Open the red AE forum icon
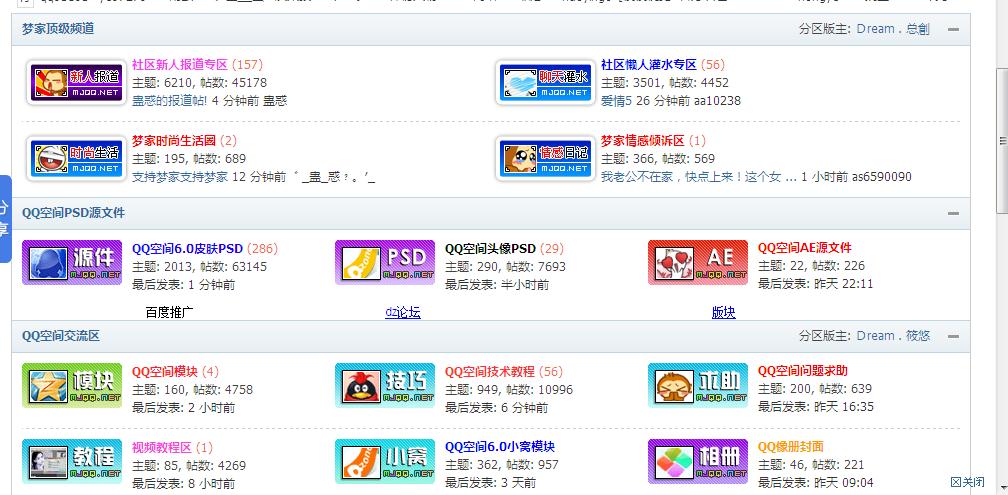Screen dimensions: 1008x495 [x=698, y=262]
